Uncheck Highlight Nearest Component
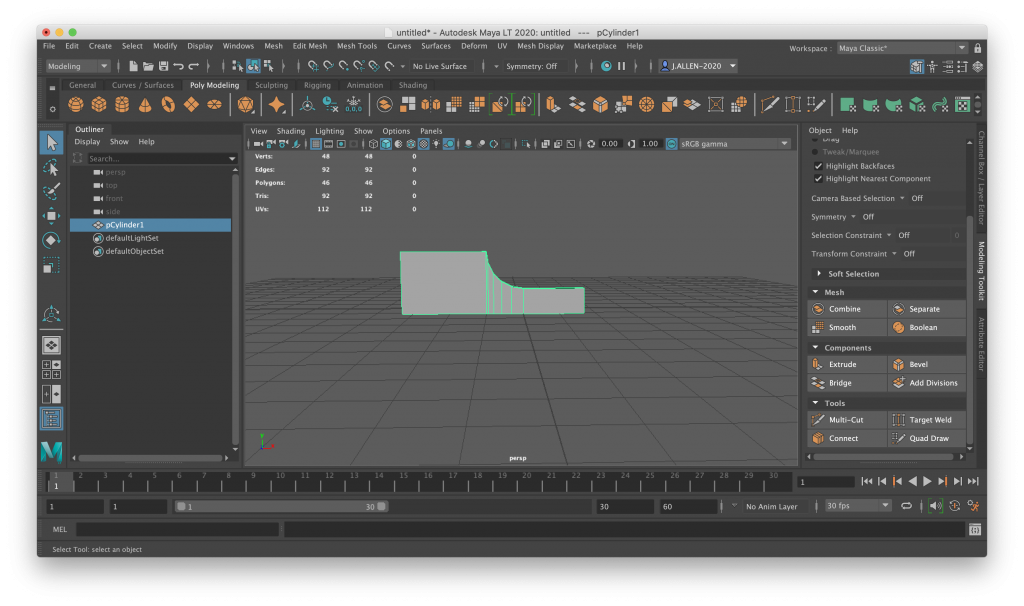 818,179
